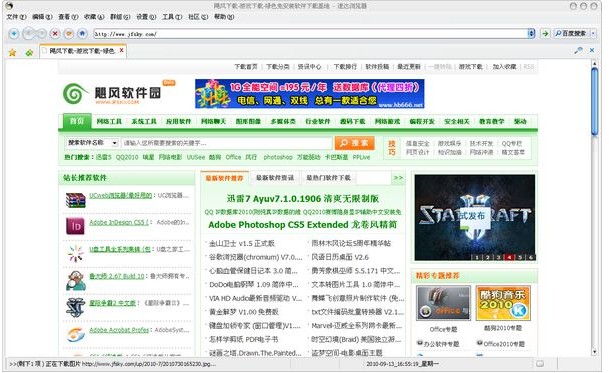
Task: Click the Adobe InDesign Id icon
Action: pos(75,226)
